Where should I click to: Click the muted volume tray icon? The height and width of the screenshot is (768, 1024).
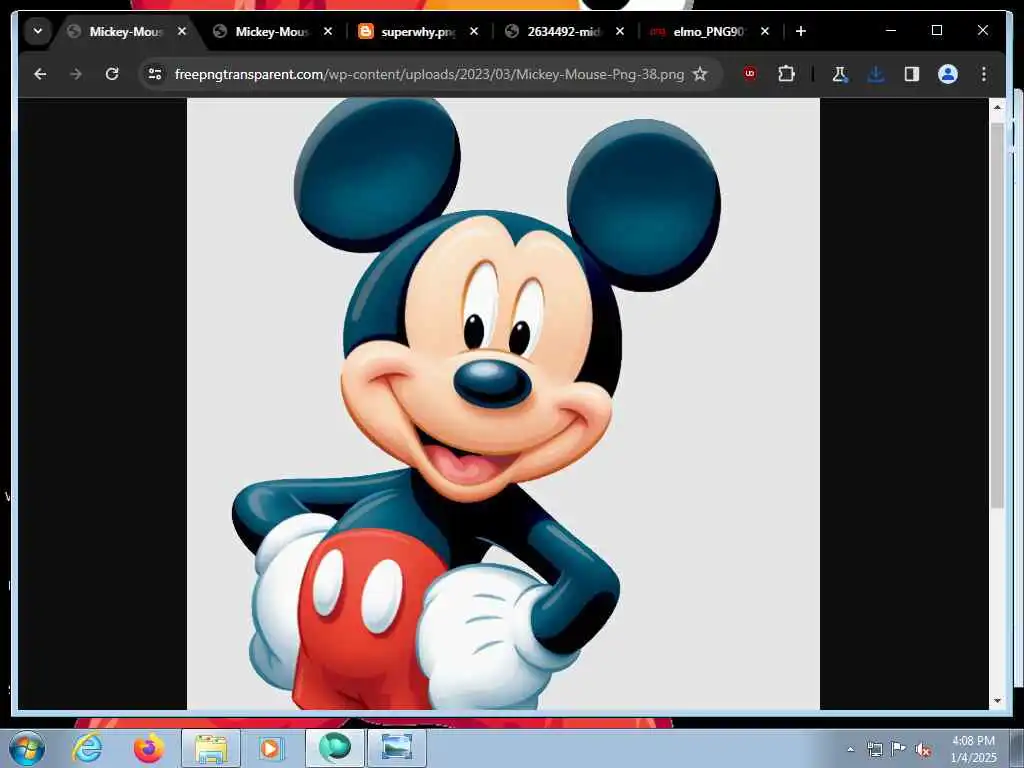[923, 749]
